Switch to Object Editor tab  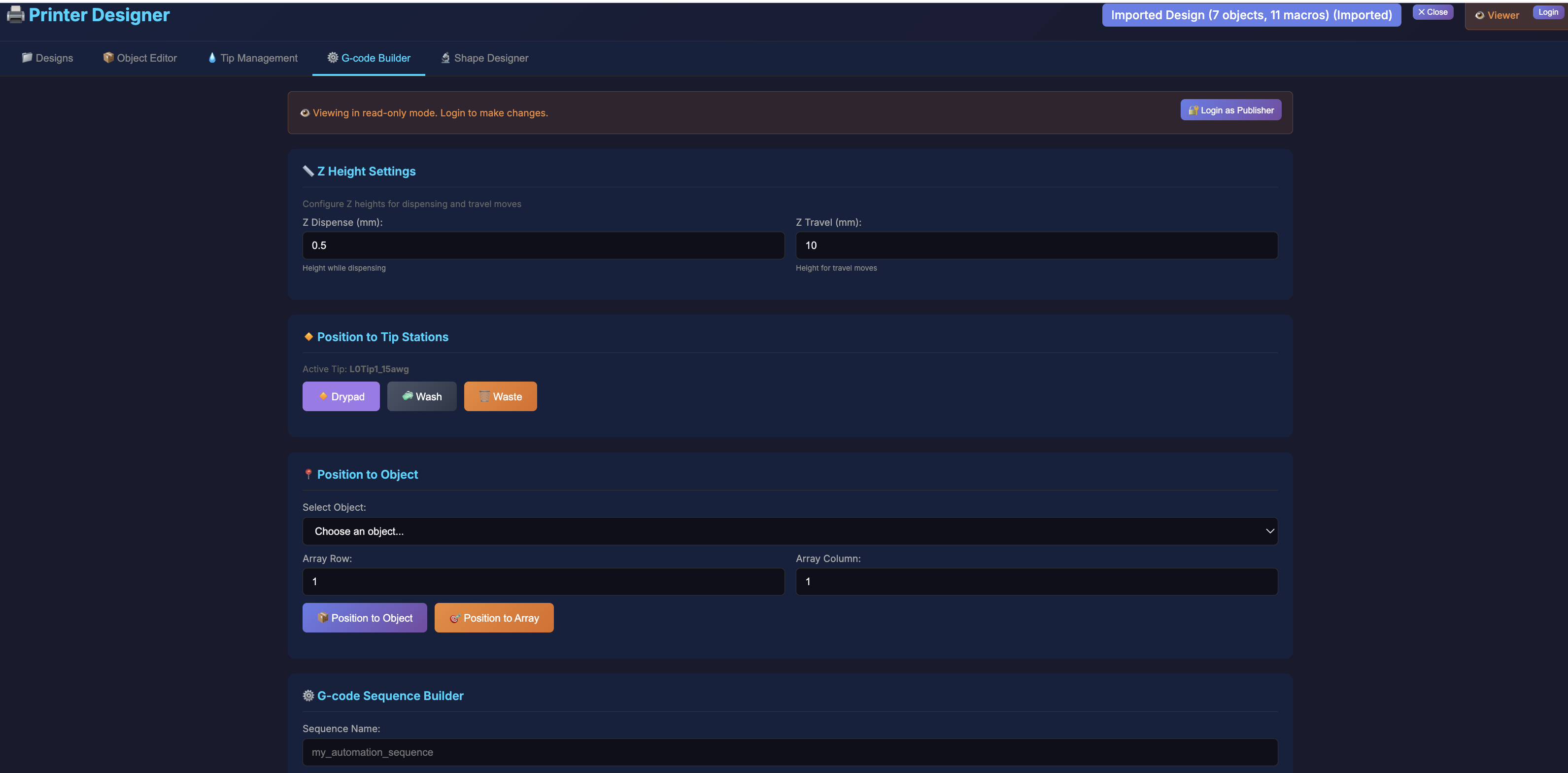[x=139, y=58]
